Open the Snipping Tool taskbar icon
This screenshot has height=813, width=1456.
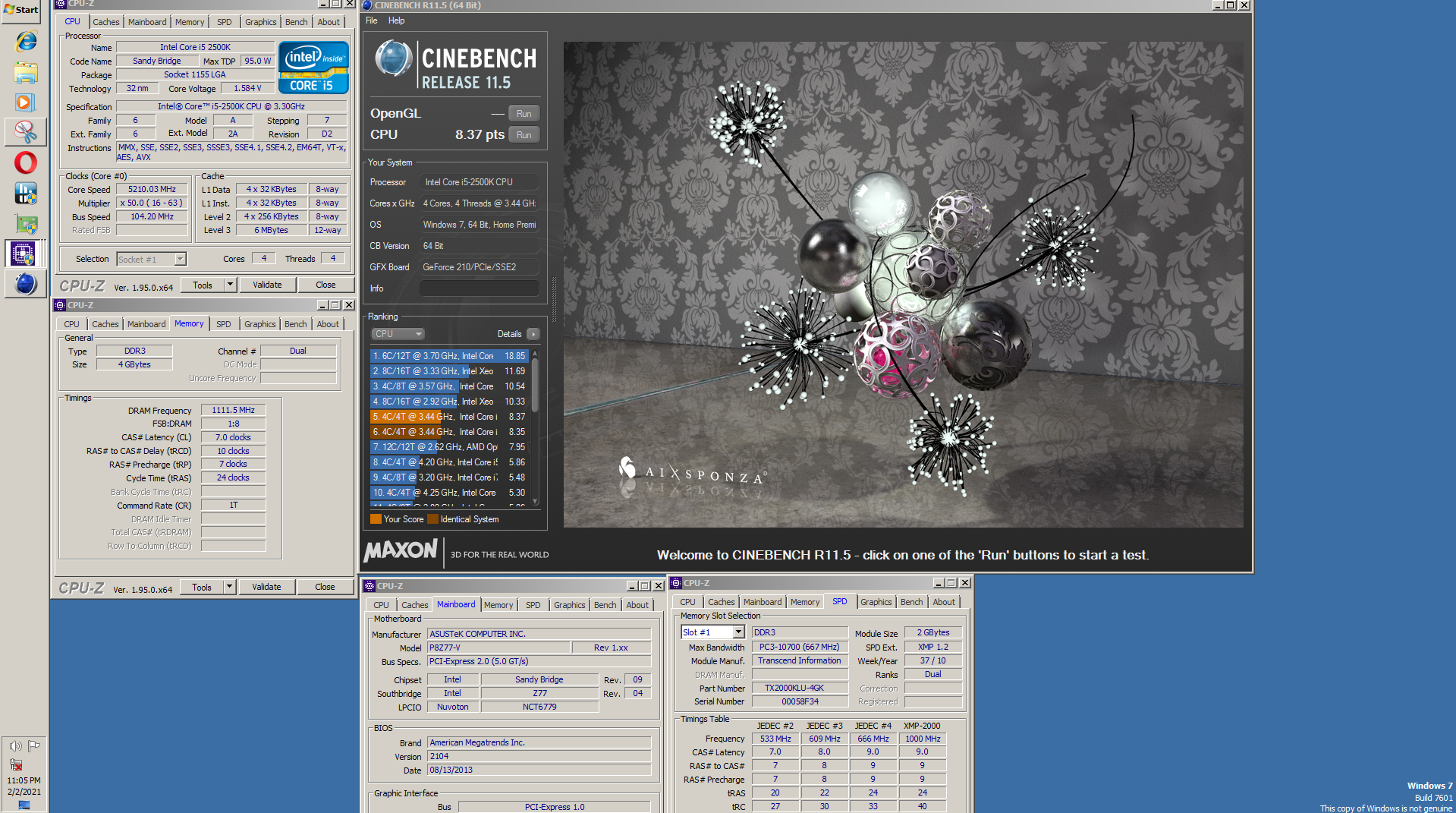pos(25,132)
